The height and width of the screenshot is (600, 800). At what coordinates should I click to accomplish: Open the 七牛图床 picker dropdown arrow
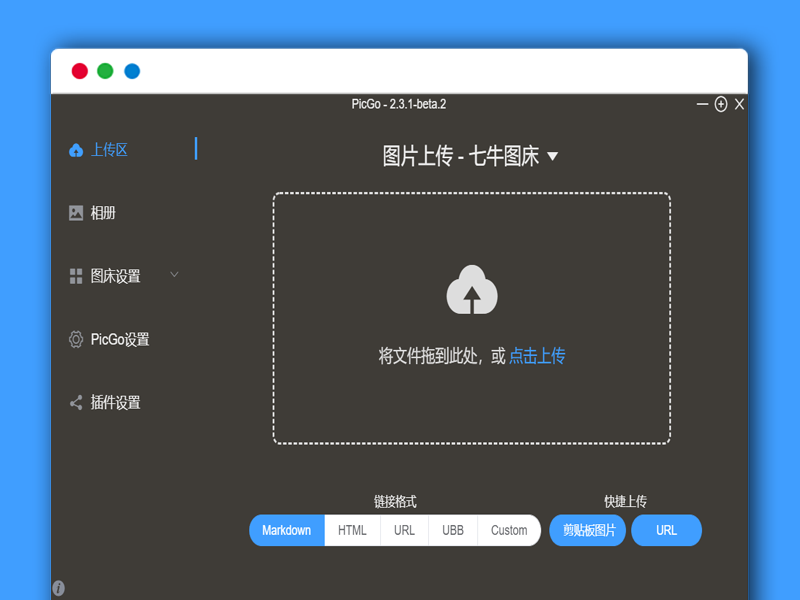(553, 156)
